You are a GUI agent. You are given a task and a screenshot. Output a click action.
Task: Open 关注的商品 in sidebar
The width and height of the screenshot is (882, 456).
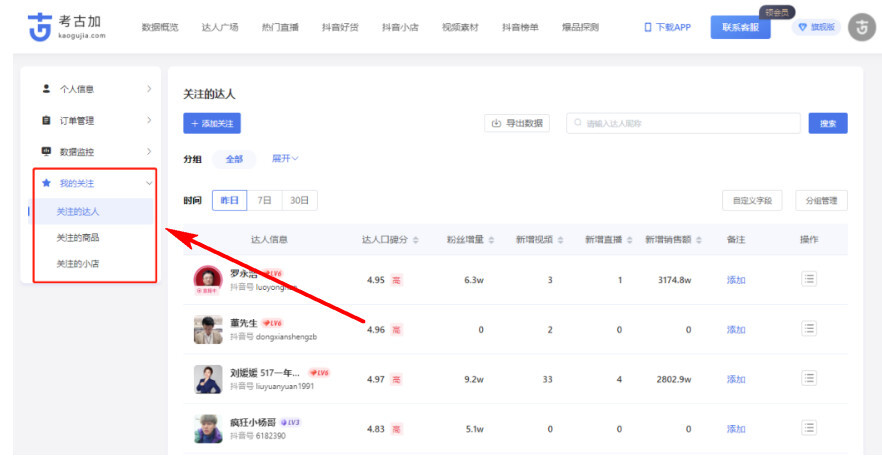pyautogui.click(x=78, y=238)
